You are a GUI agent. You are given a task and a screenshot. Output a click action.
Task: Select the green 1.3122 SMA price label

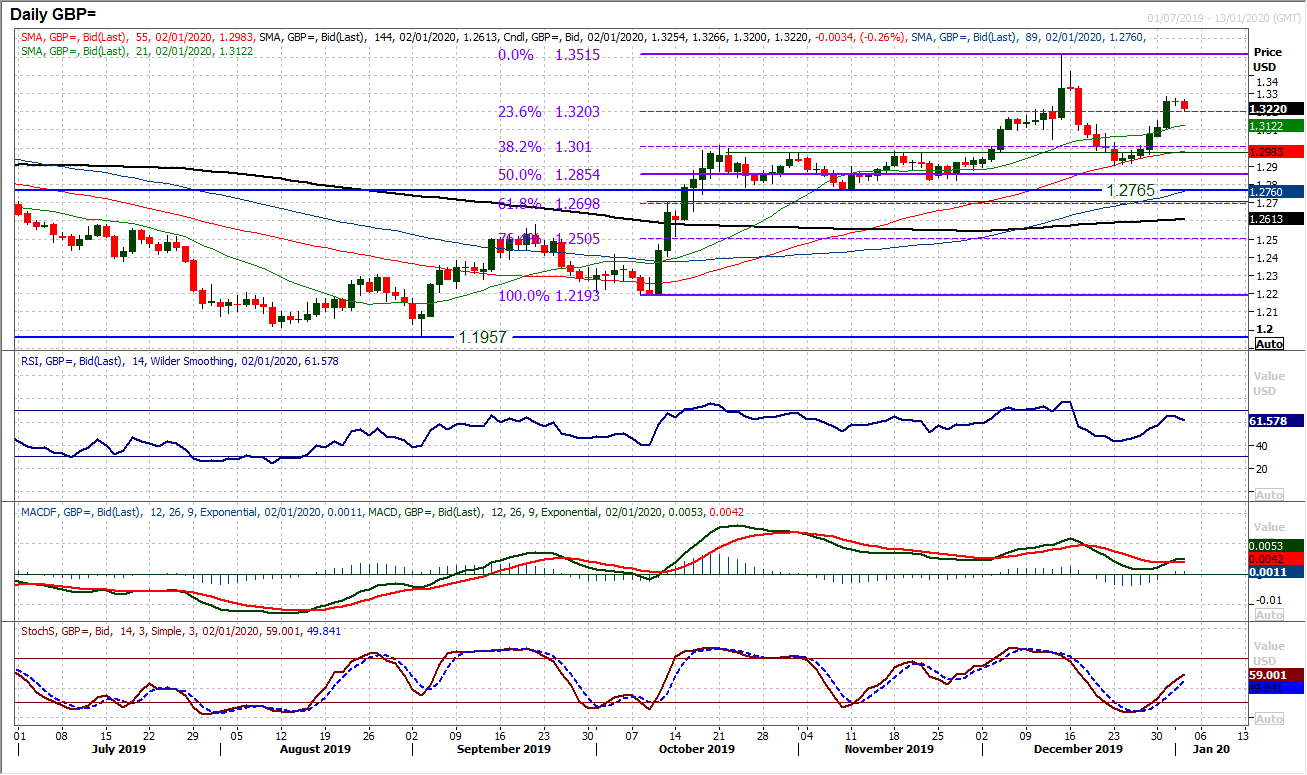coord(1276,126)
